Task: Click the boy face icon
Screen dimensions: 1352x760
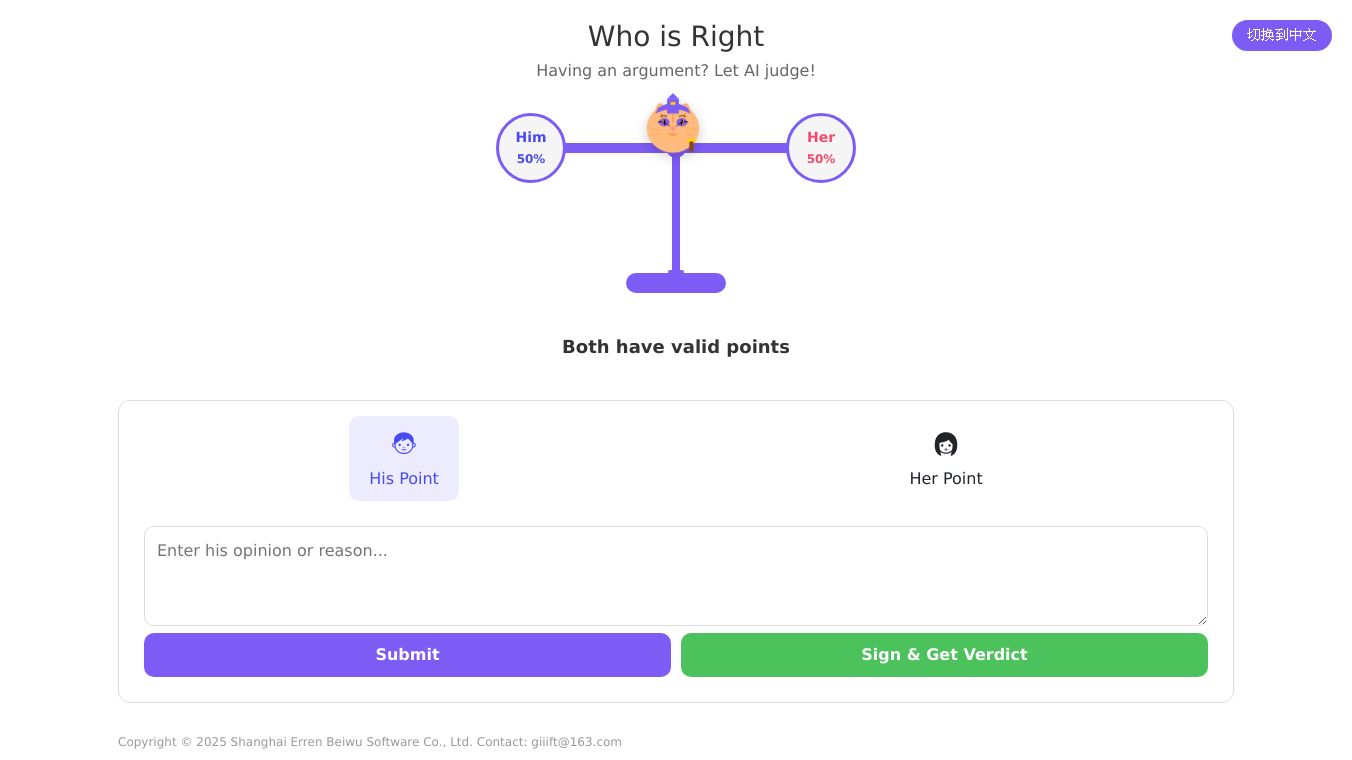Action: 404,443
